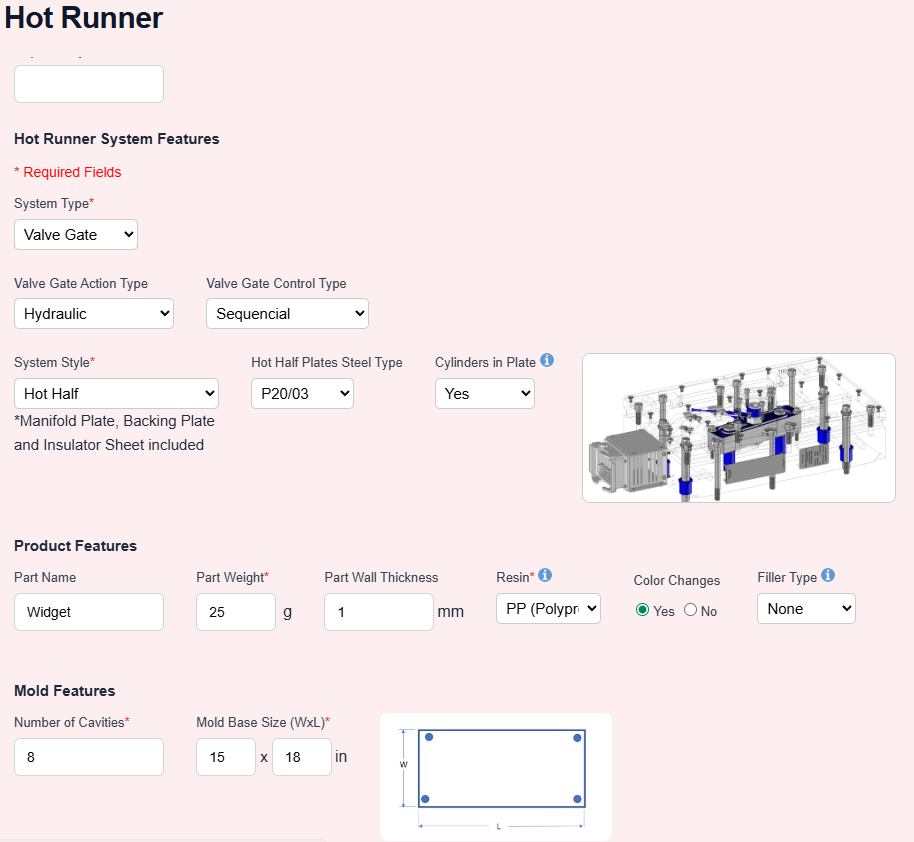Screen dimensions: 914x842
Task: Click the Number of Cavities input field
Action: (89, 757)
